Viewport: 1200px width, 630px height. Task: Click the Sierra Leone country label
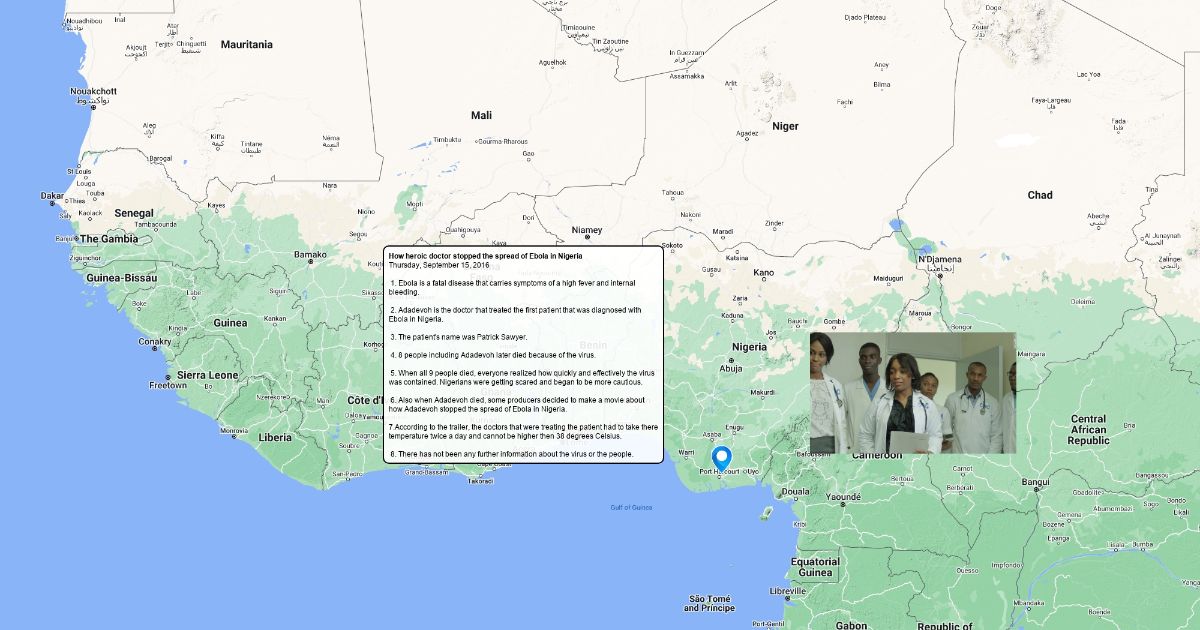208,375
